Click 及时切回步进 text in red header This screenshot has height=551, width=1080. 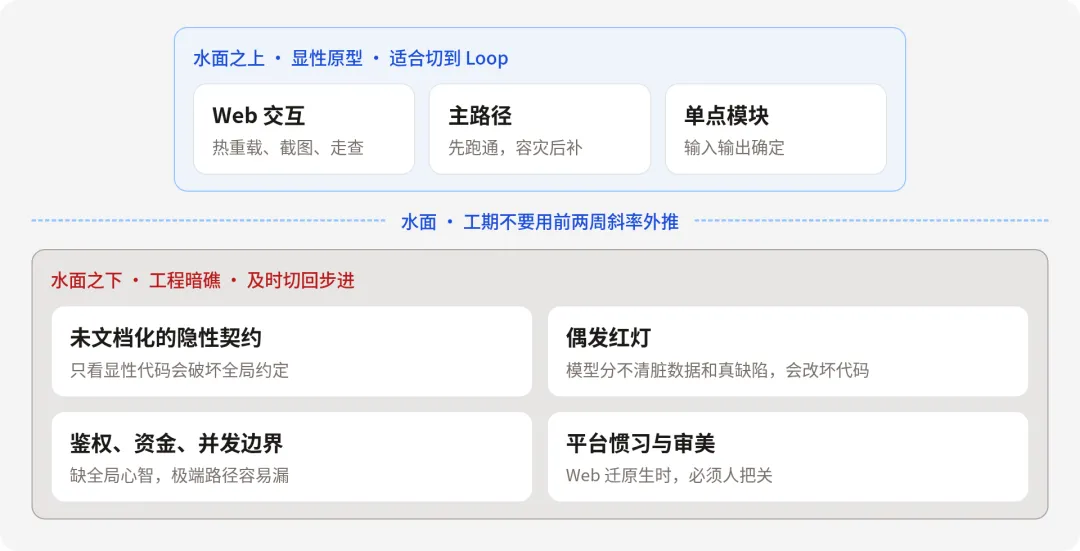point(301,280)
